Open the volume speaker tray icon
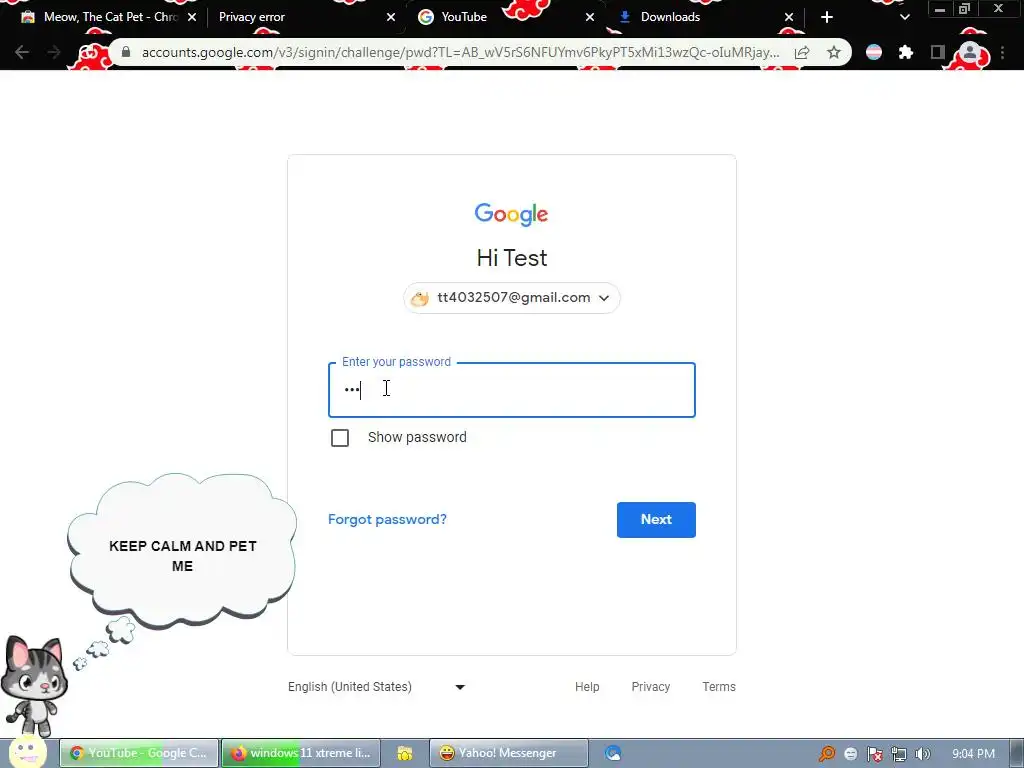Screen dimensions: 1024x768 tap(922, 754)
